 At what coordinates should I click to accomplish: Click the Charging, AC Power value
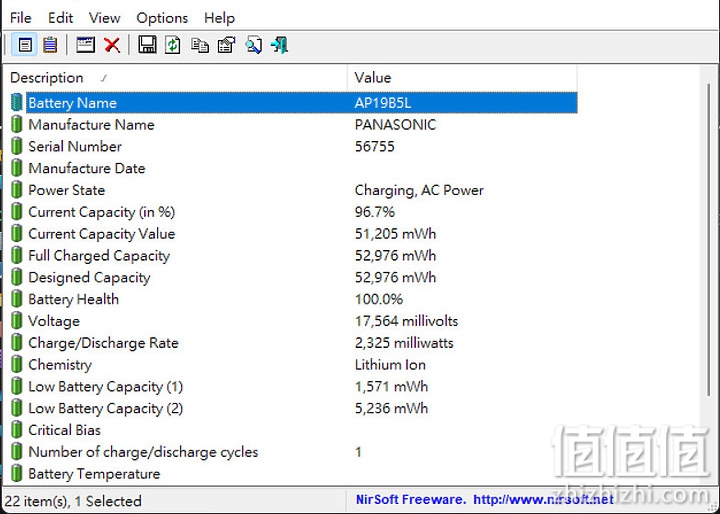[419, 190]
